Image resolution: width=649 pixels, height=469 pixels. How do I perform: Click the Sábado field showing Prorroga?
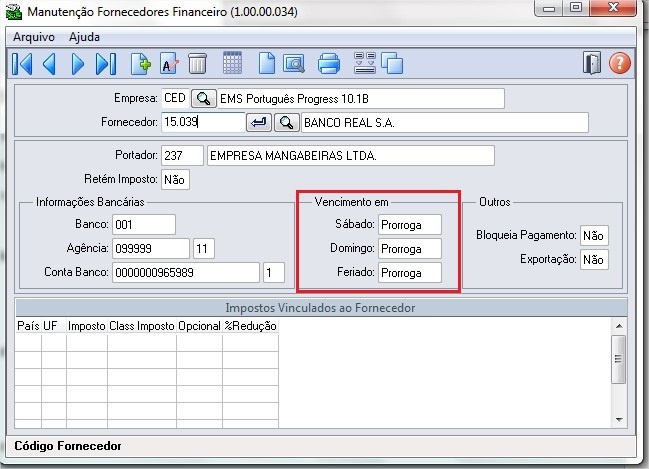(x=410, y=225)
